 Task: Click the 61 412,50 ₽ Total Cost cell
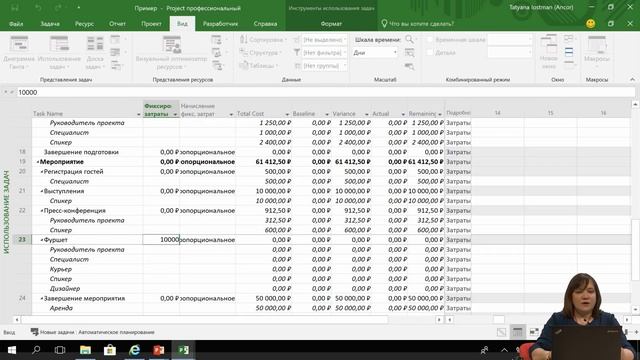pyautogui.click(x=273, y=162)
